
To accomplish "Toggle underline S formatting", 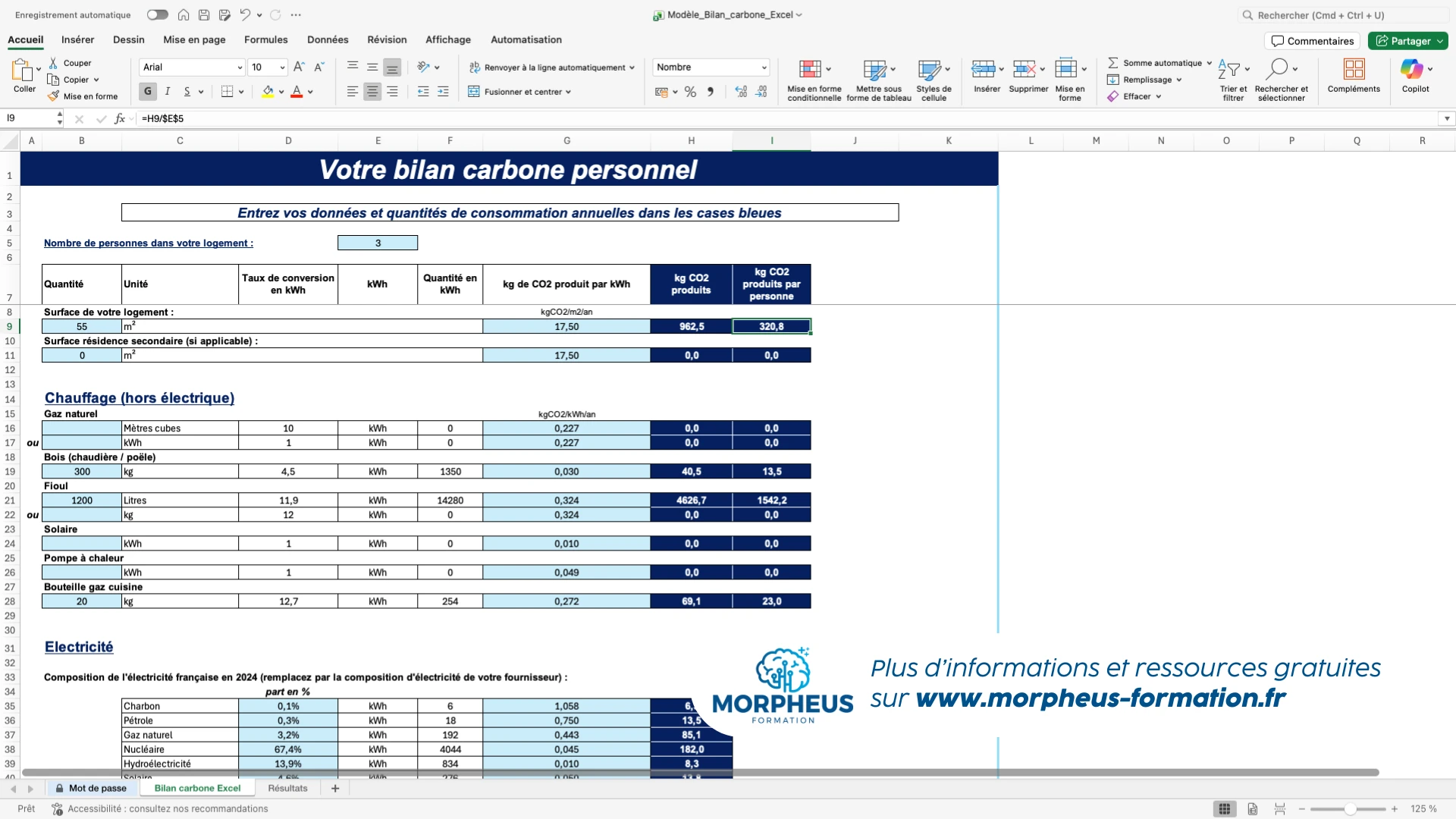I will tap(187, 92).
